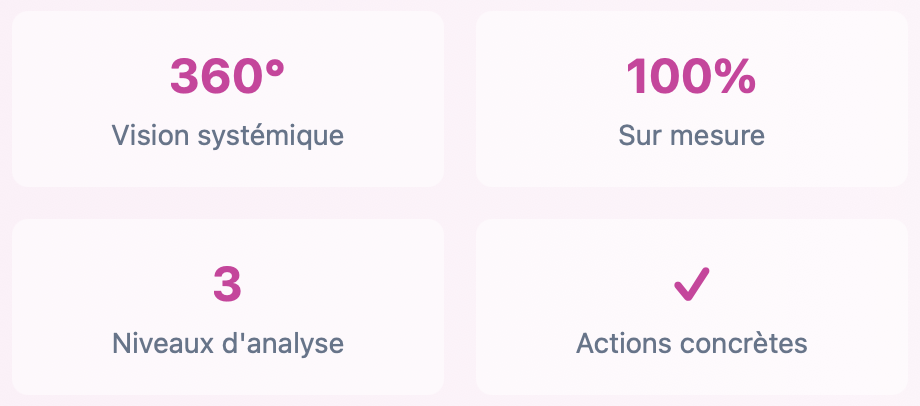
Task: Click the word "Sur"
Action: tap(641, 136)
